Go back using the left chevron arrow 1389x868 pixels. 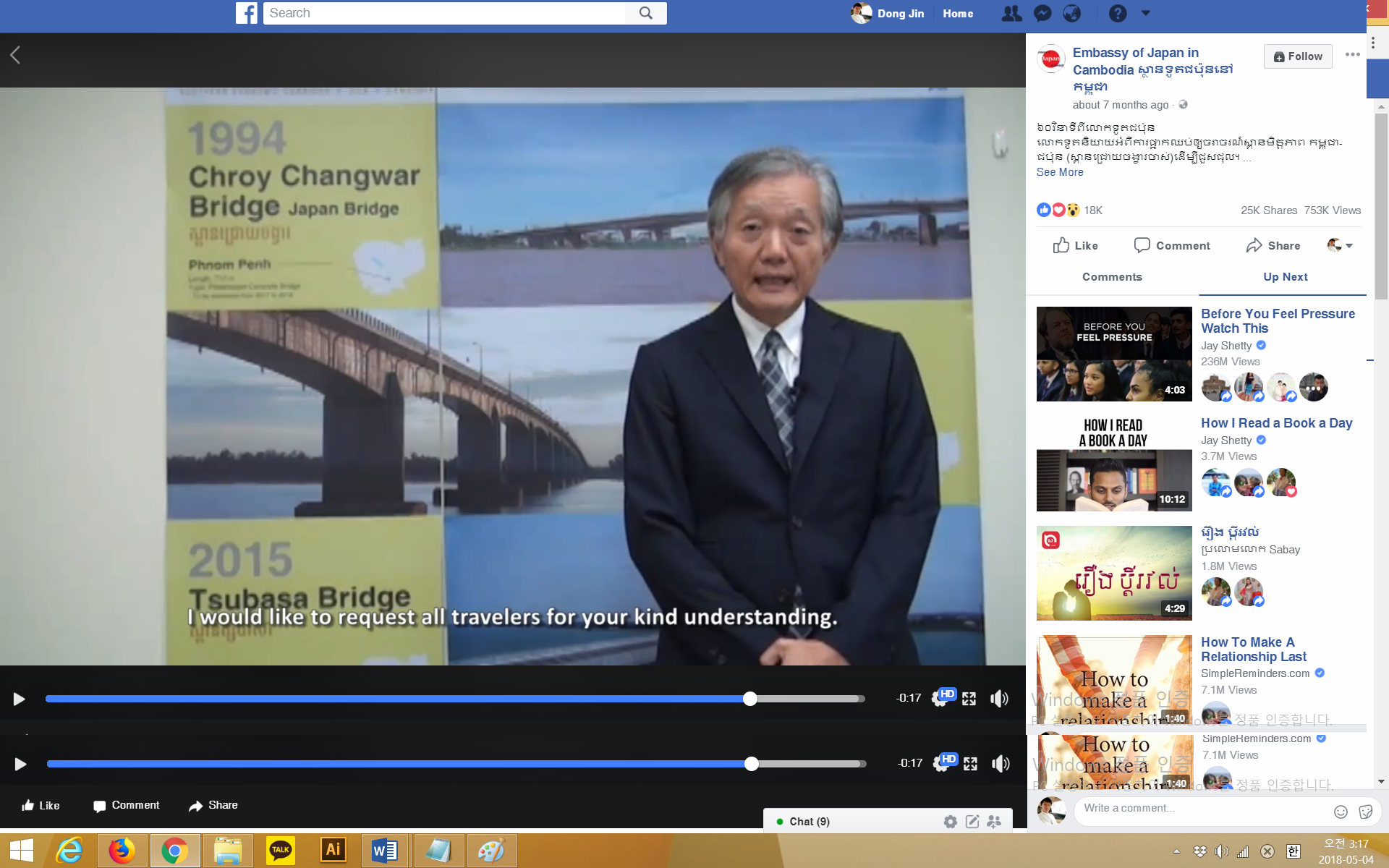coord(15,55)
